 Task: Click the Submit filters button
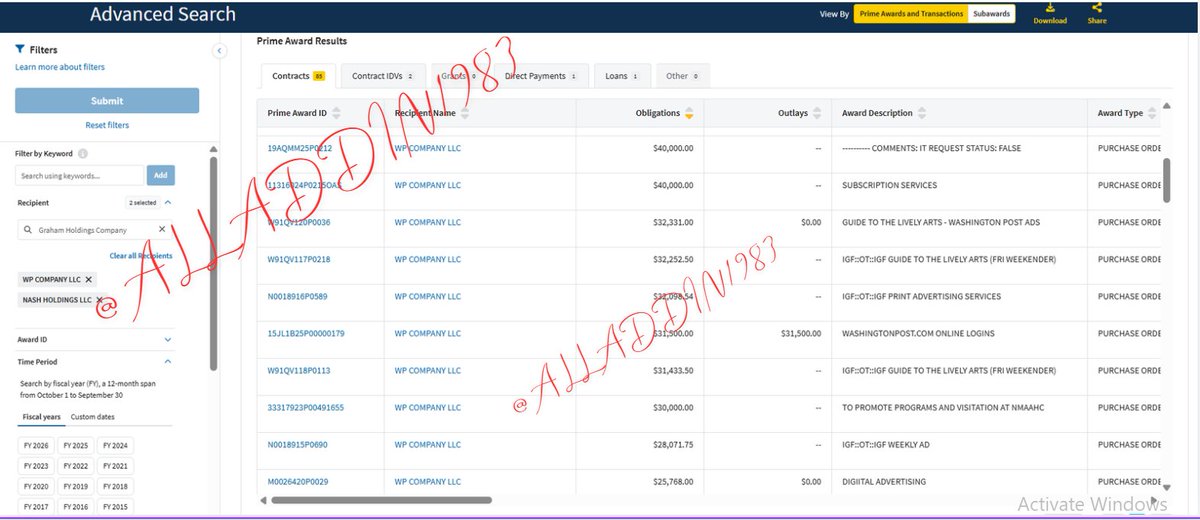point(107,101)
